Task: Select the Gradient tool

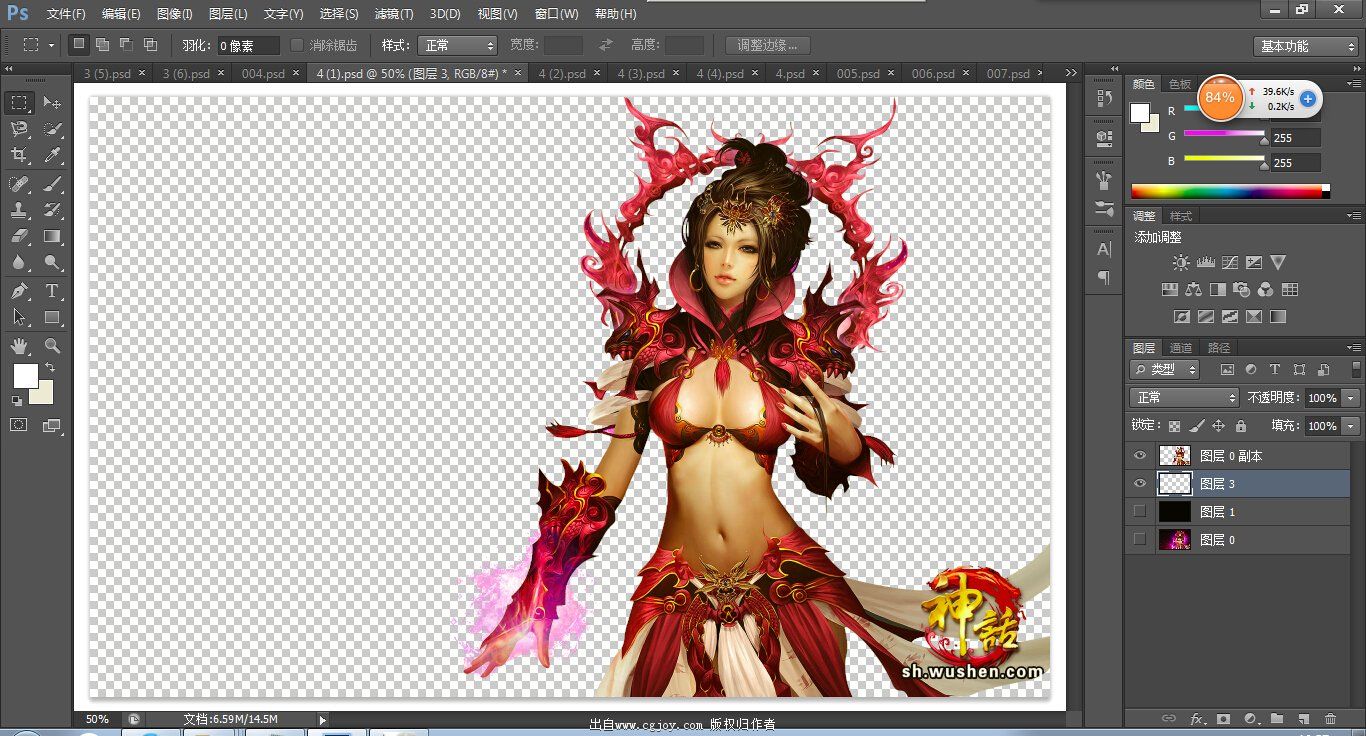Action: point(52,237)
